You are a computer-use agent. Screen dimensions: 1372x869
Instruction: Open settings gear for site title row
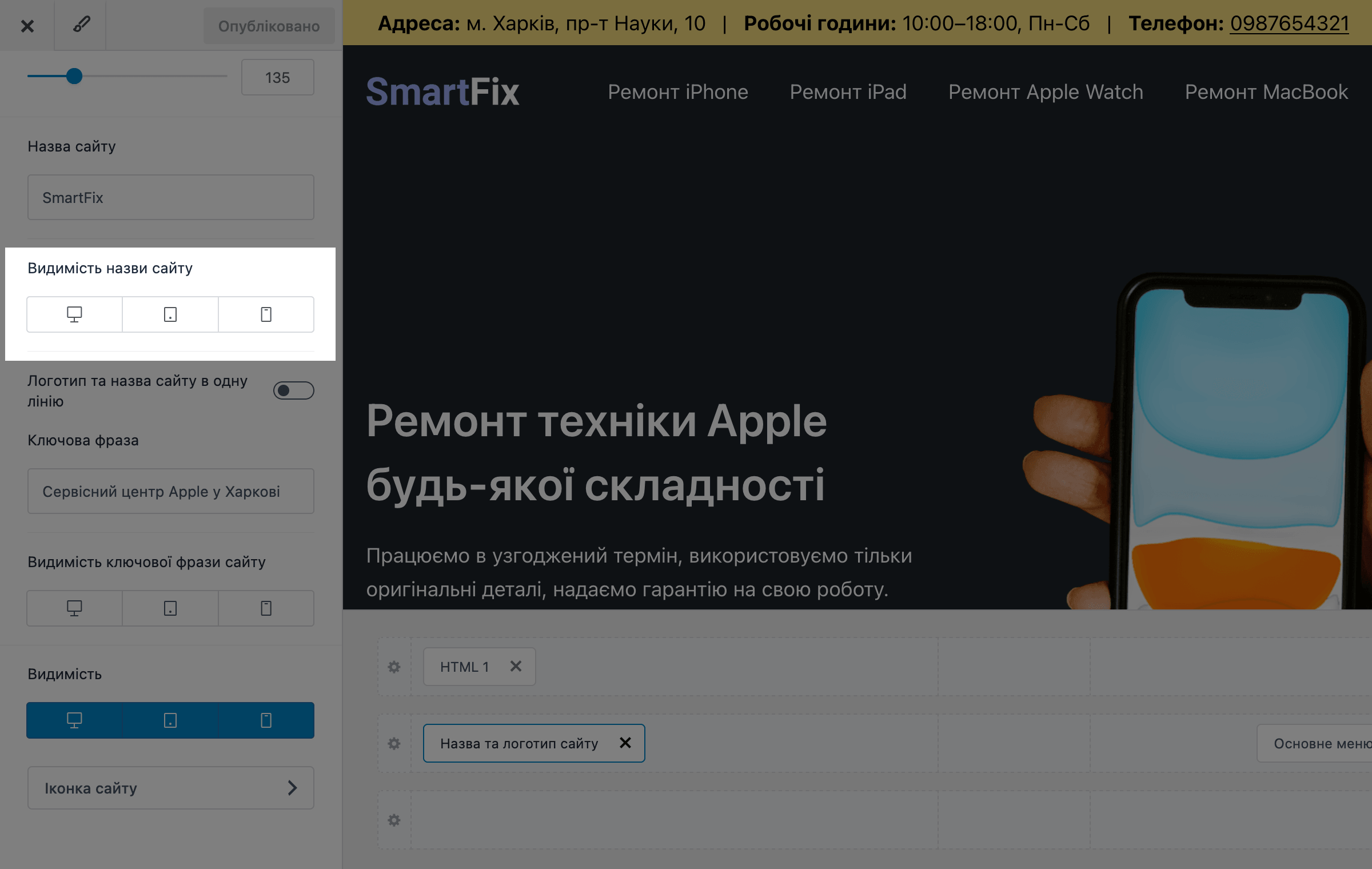pos(394,743)
